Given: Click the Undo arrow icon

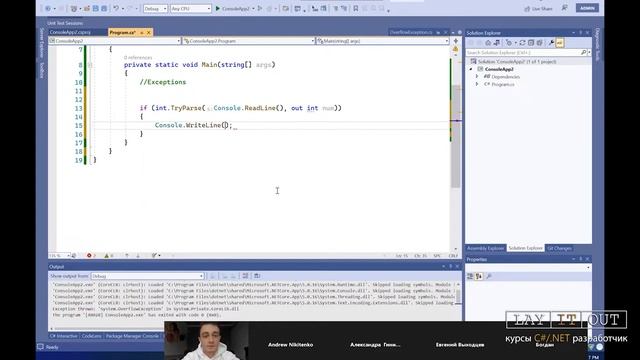Looking at the screenshot, I should pos(116,9).
